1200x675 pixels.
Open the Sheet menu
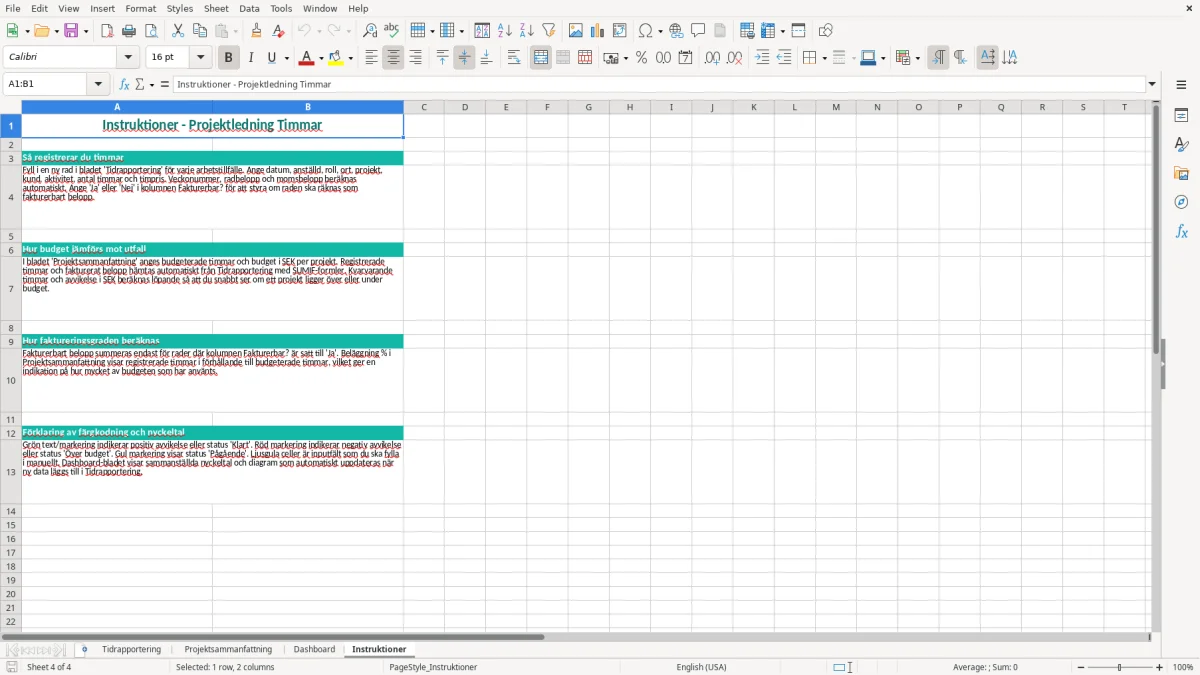(x=216, y=8)
